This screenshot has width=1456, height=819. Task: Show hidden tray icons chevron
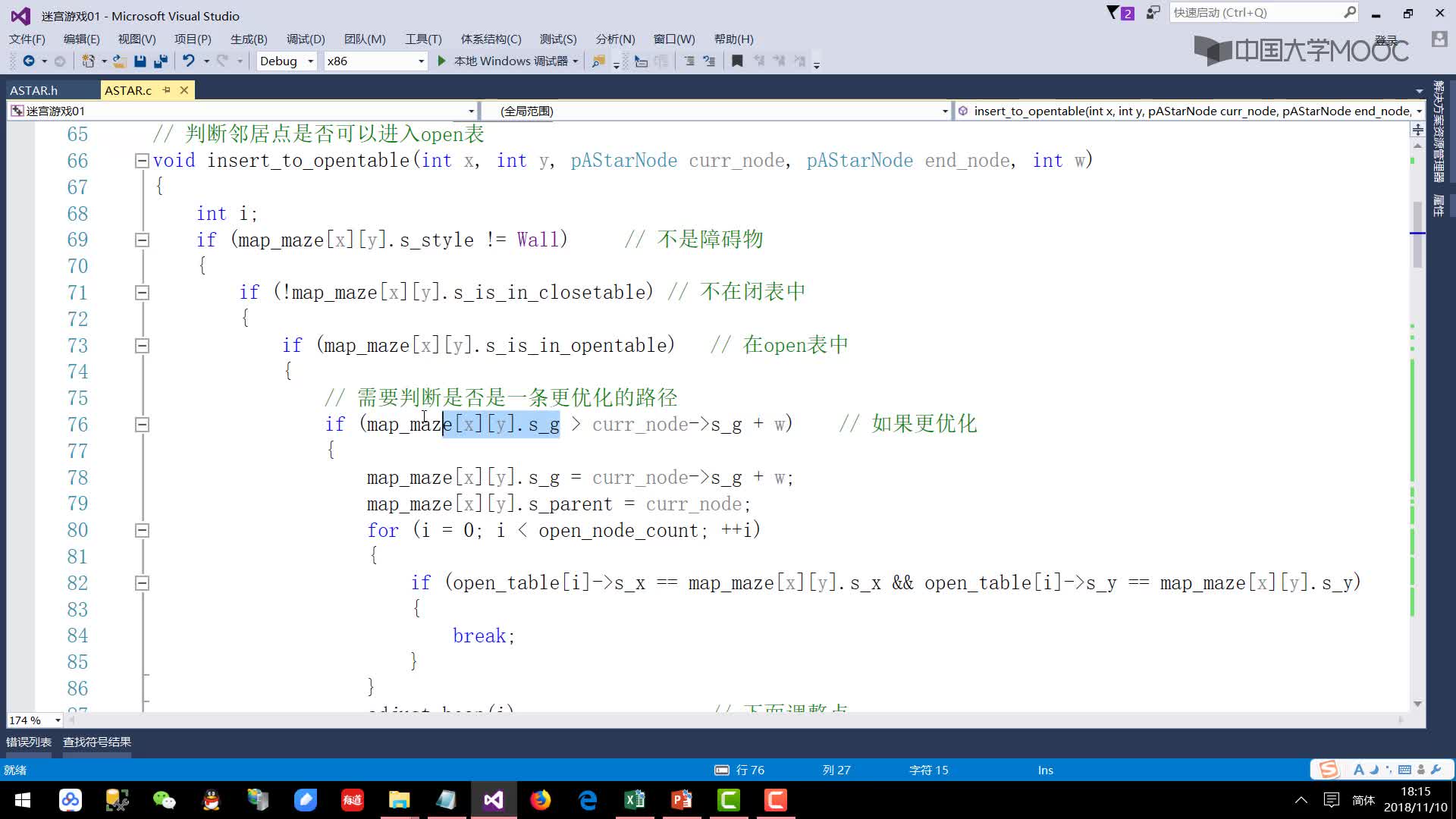pyautogui.click(x=1301, y=800)
